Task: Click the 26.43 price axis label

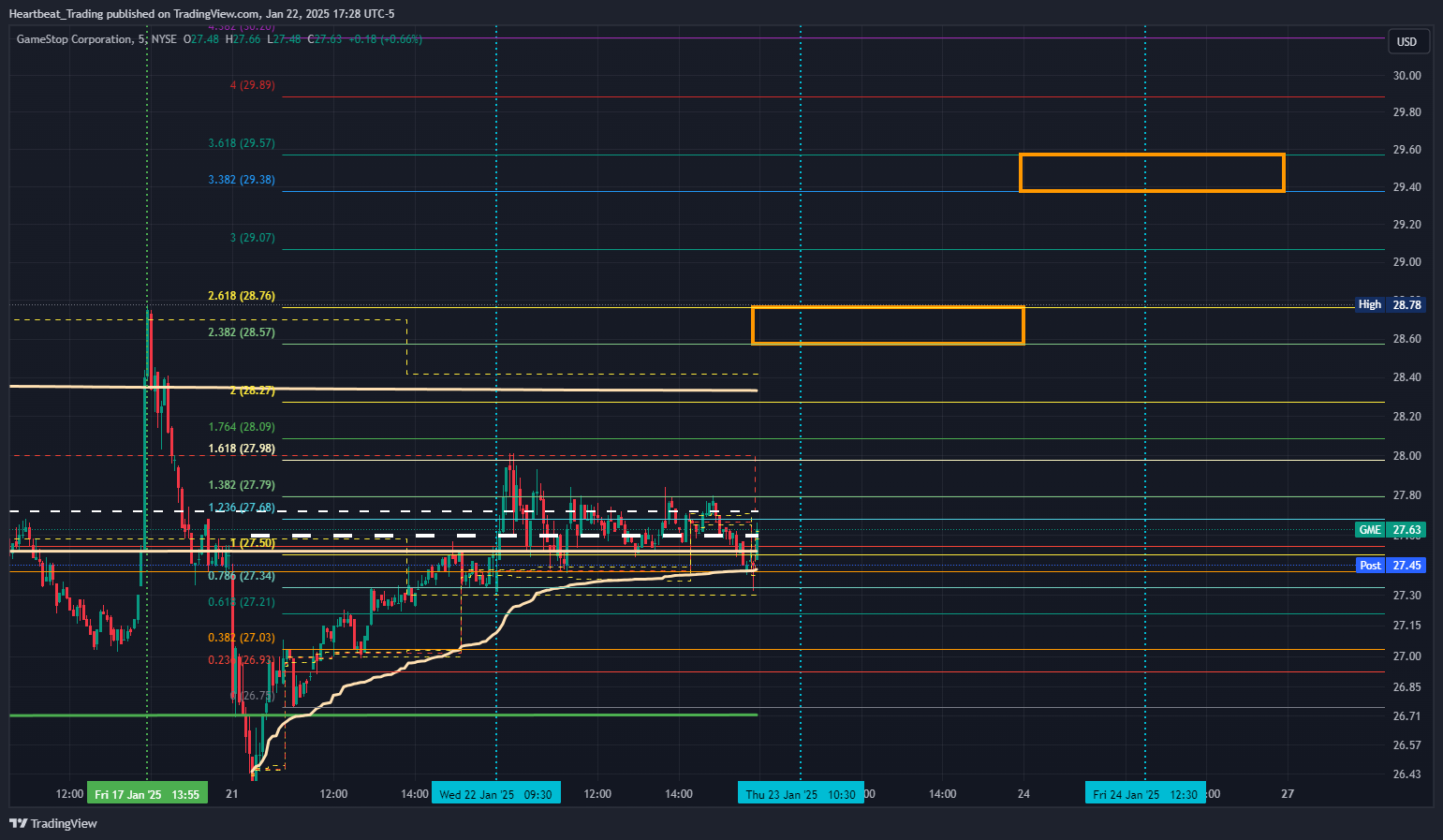Action: pos(1406,774)
